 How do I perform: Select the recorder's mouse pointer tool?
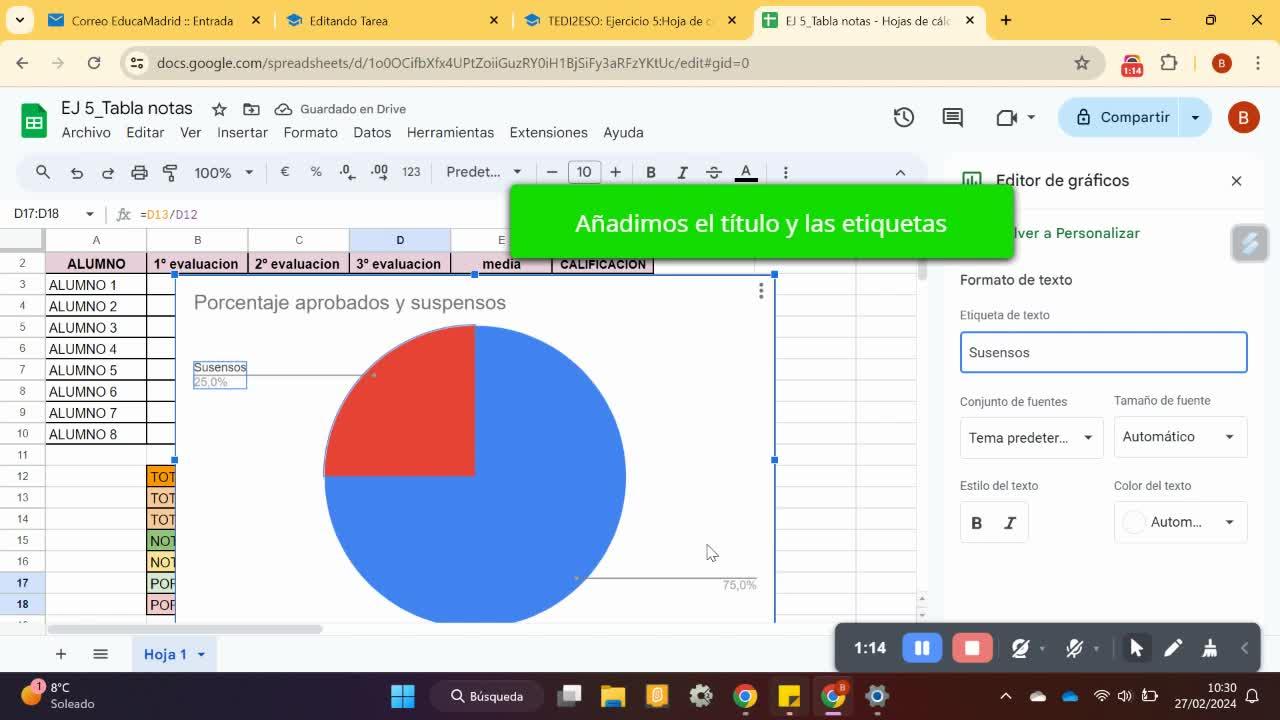1136,648
